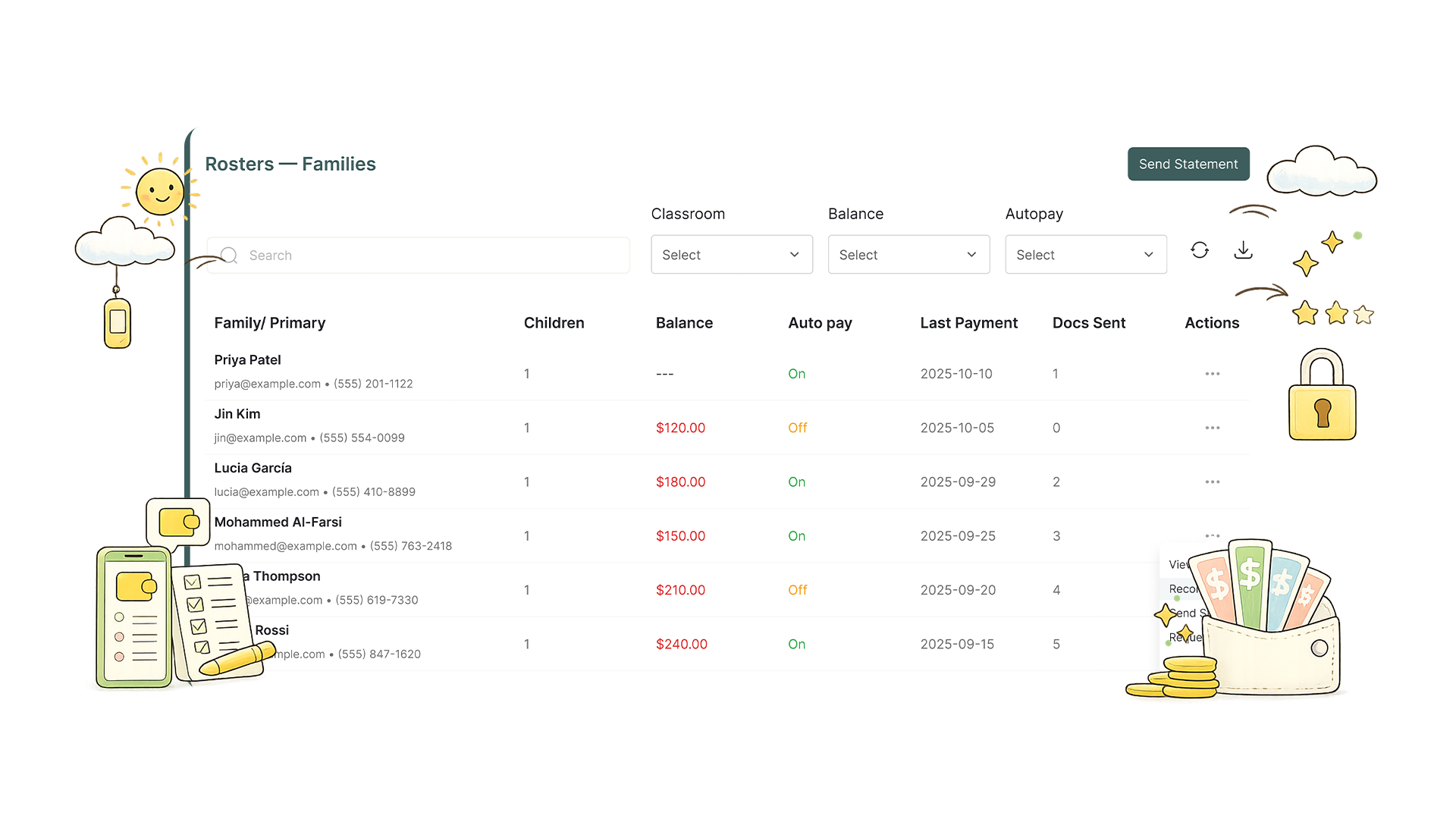Click the download export icon
This screenshot has width=1456, height=819.
pyautogui.click(x=1243, y=250)
